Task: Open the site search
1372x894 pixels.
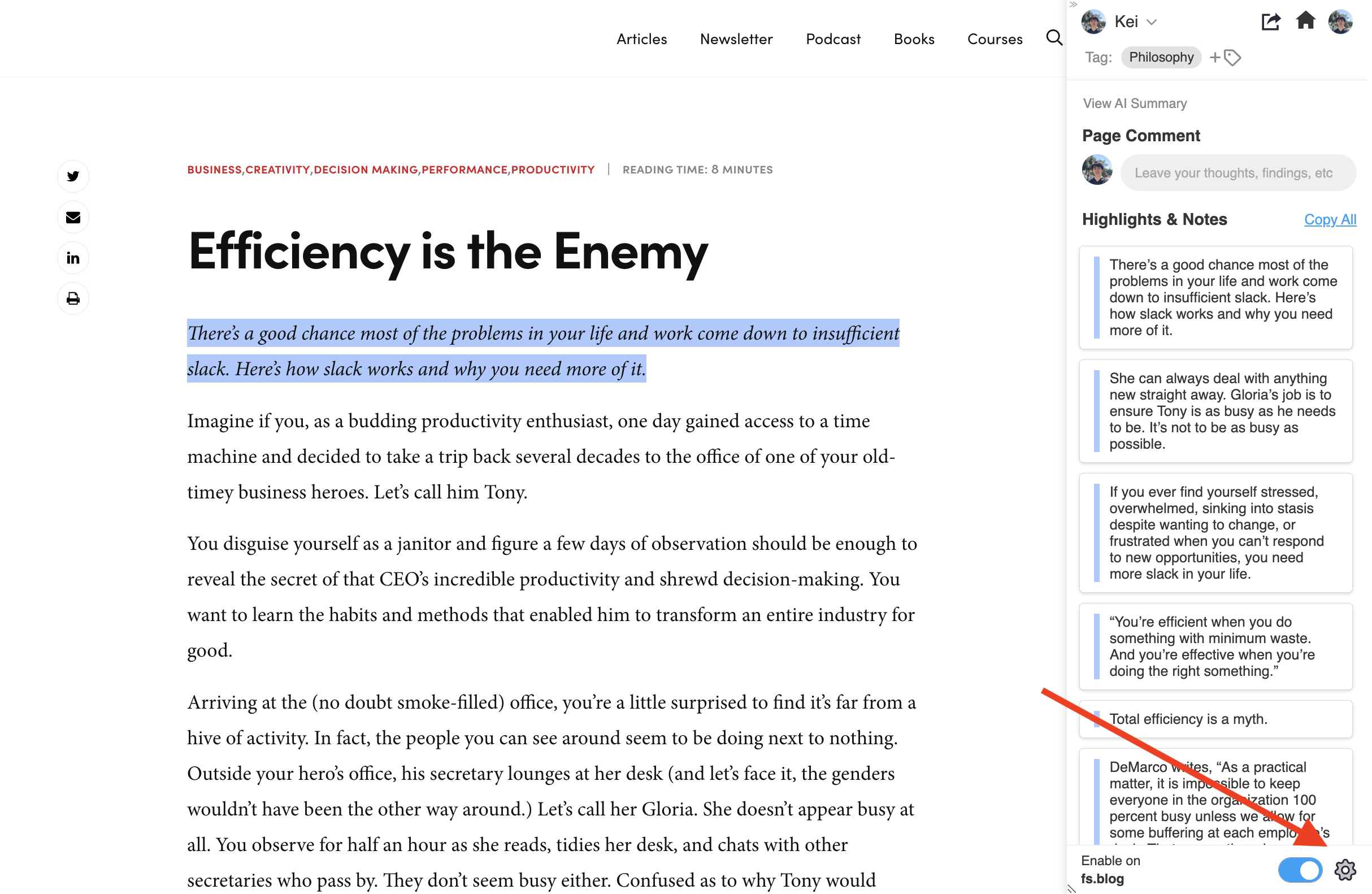Action: [x=1053, y=38]
